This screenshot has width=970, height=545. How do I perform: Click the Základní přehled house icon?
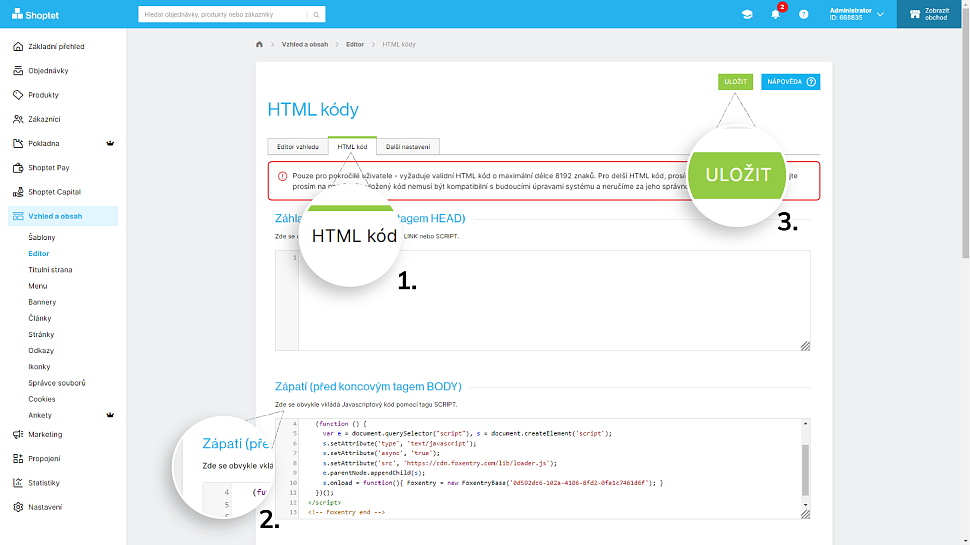(x=18, y=46)
